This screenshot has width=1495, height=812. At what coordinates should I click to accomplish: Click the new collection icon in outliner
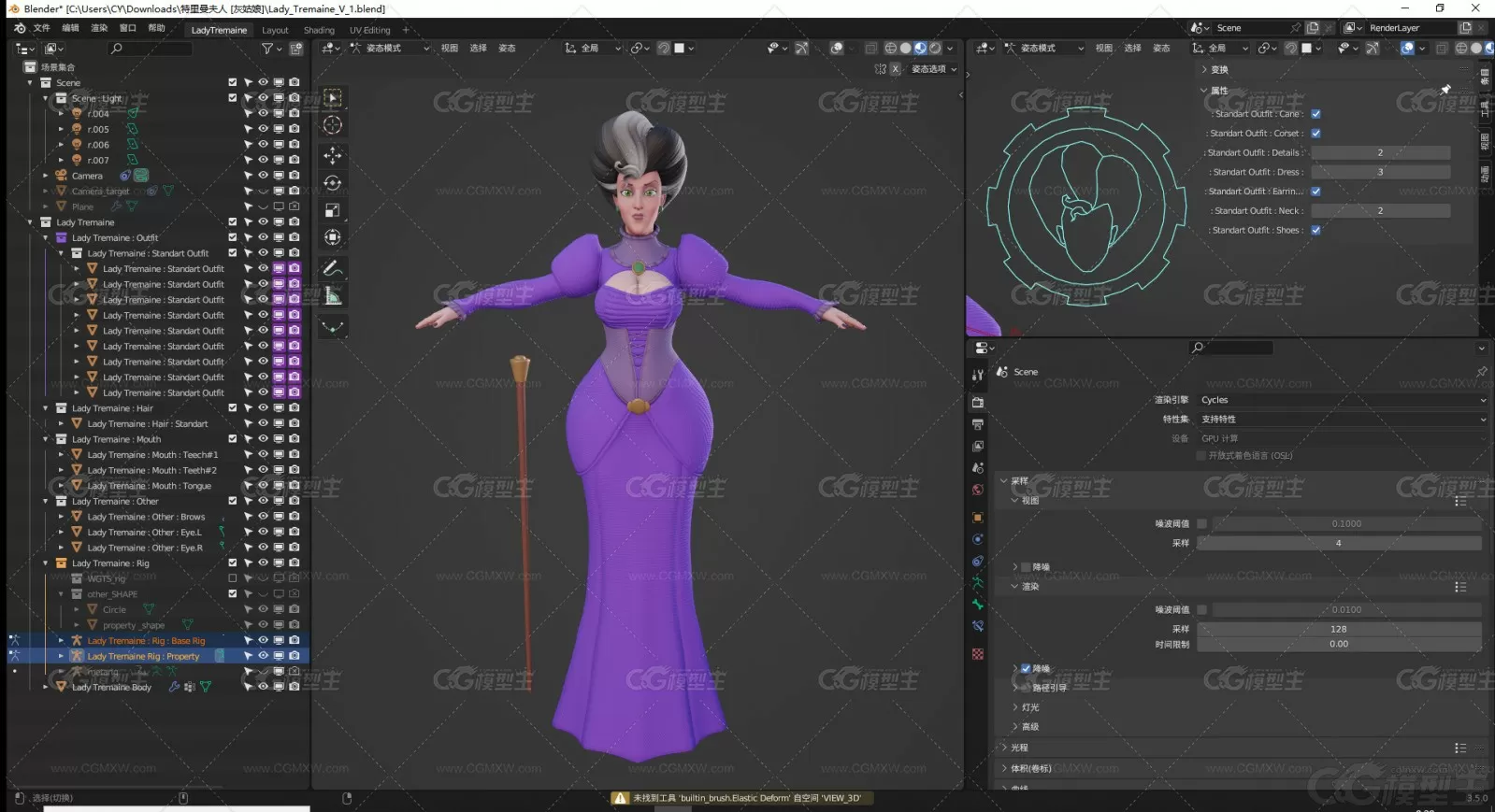tap(296, 49)
